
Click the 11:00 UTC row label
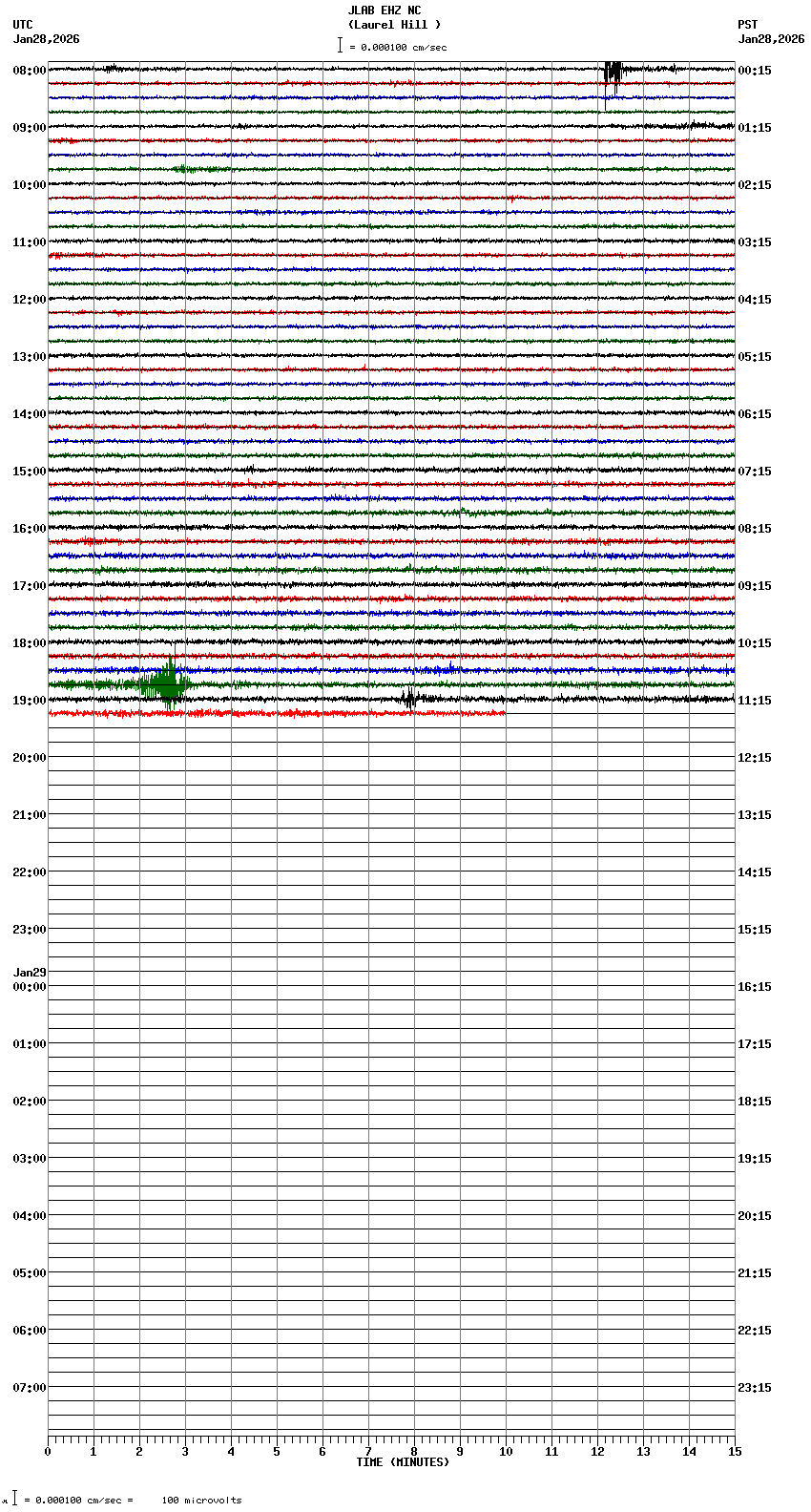pyautogui.click(x=30, y=242)
